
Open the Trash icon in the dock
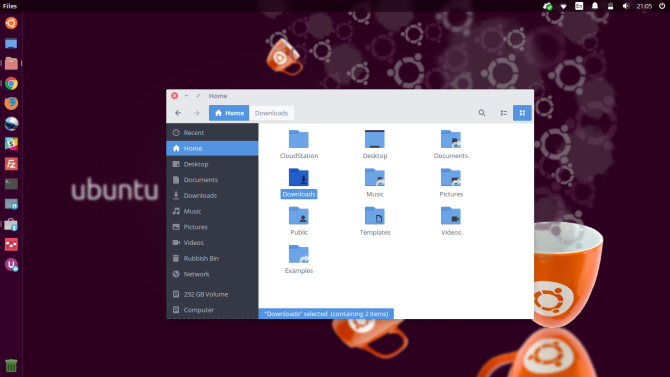[x=11, y=365]
